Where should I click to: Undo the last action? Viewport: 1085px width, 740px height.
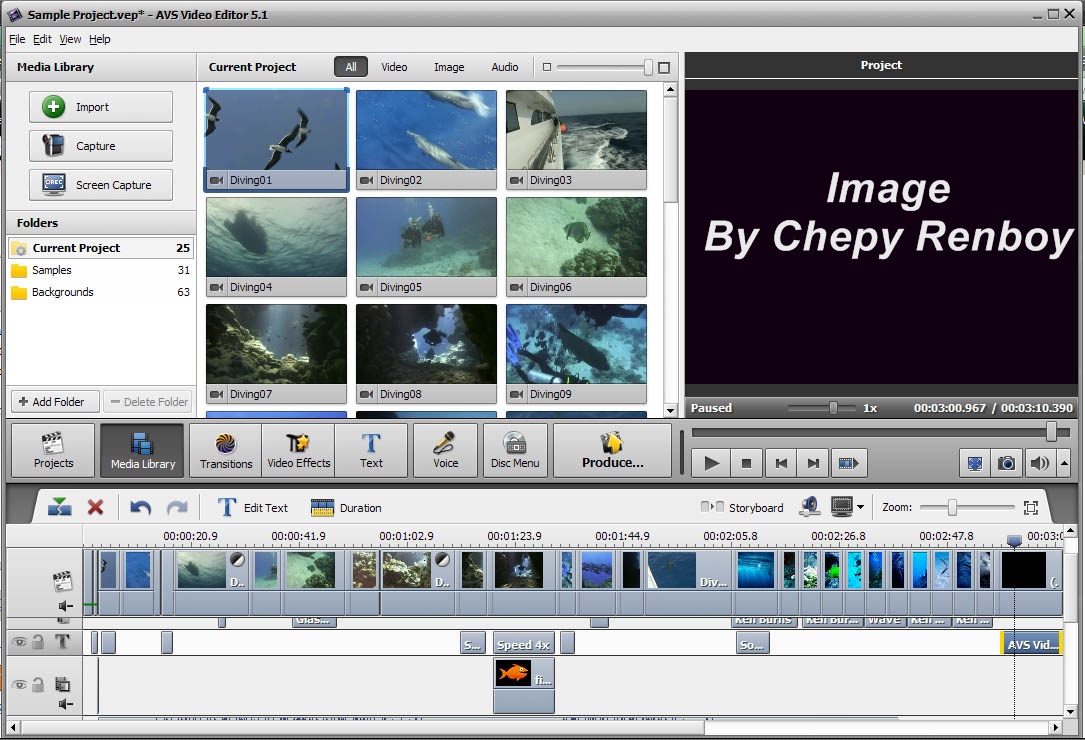[x=140, y=508]
